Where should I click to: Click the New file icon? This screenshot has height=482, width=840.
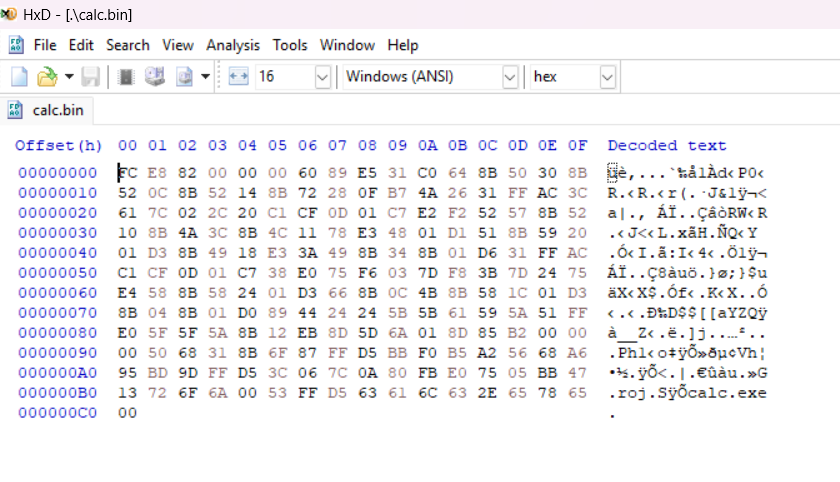click(x=19, y=77)
